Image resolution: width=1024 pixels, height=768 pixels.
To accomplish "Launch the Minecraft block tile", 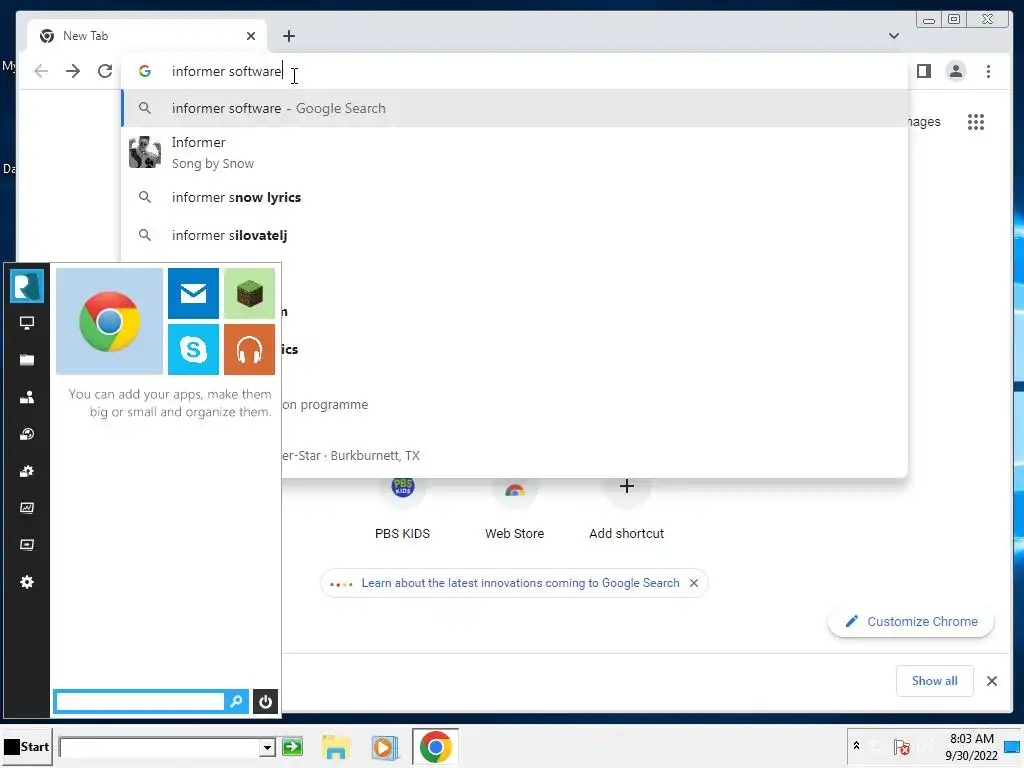I will click(x=249, y=293).
